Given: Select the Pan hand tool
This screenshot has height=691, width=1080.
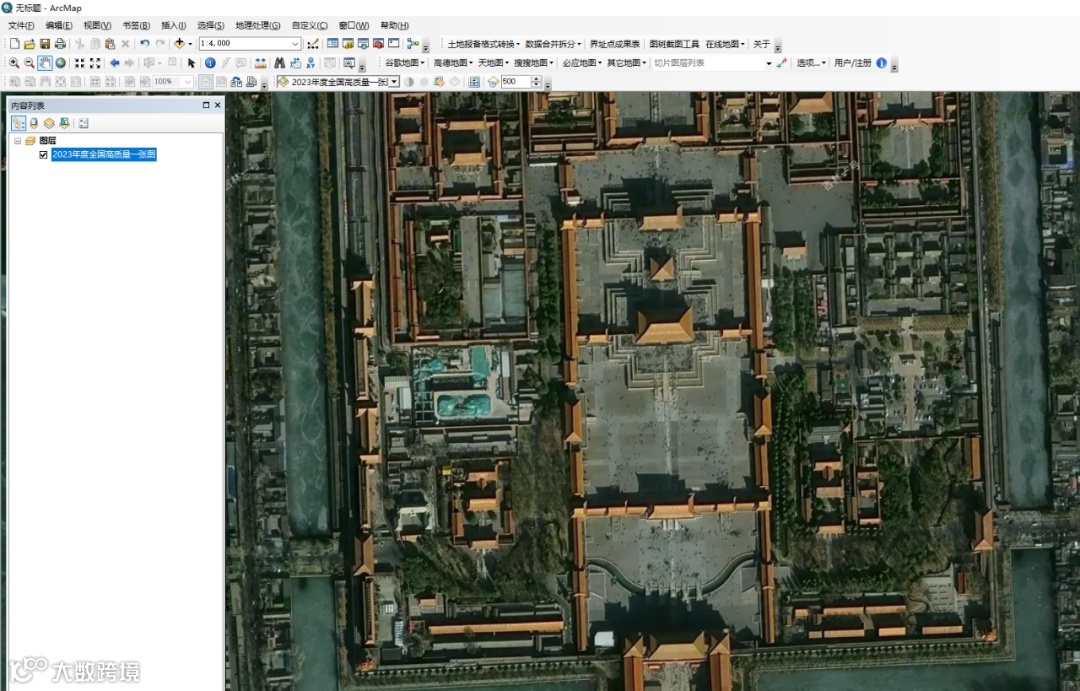Looking at the screenshot, I should [x=45, y=63].
